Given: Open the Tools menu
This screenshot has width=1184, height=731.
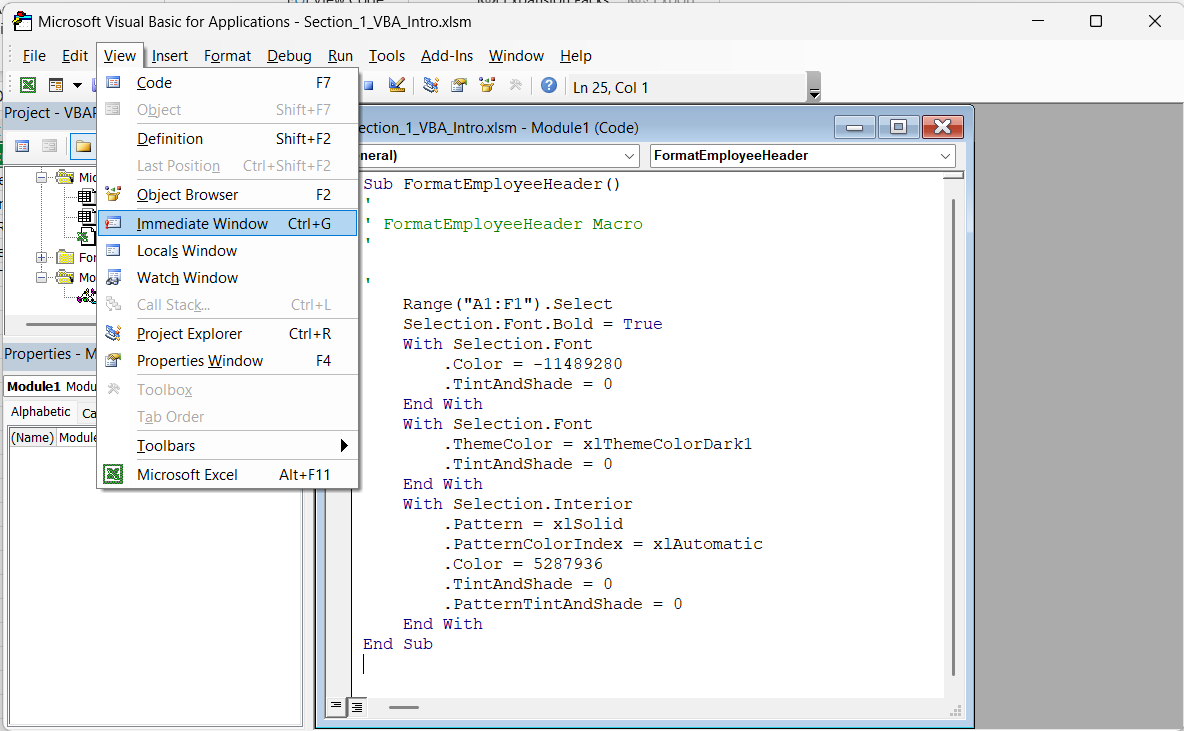Looking at the screenshot, I should click(387, 56).
